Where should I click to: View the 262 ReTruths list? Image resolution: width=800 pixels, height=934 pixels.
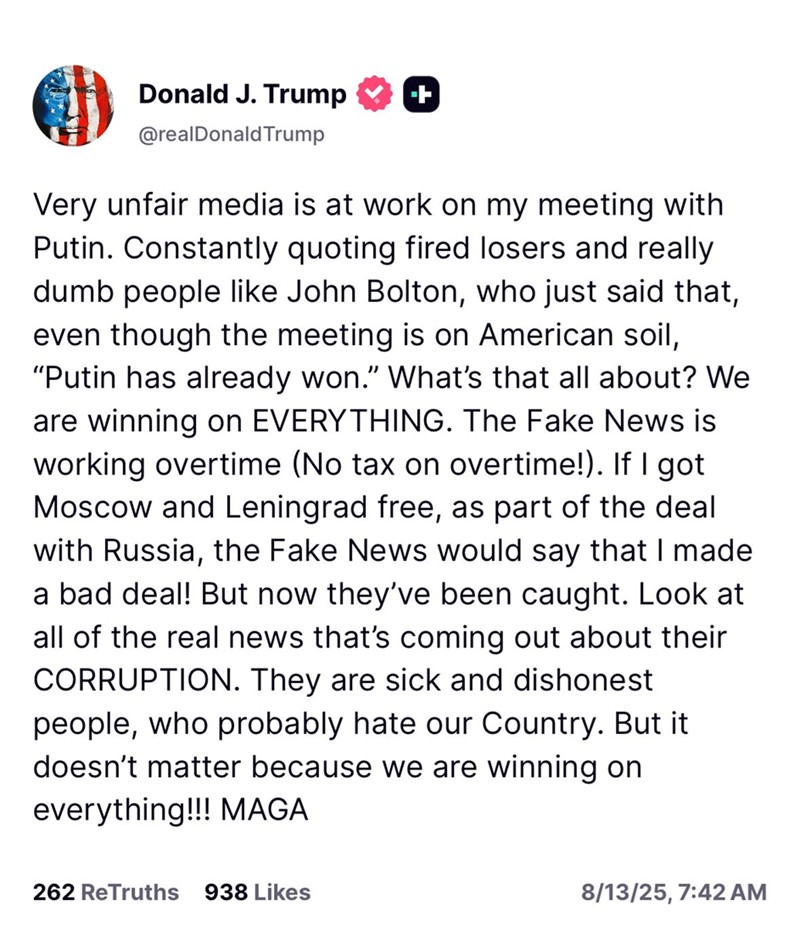[x=106, y=892]
